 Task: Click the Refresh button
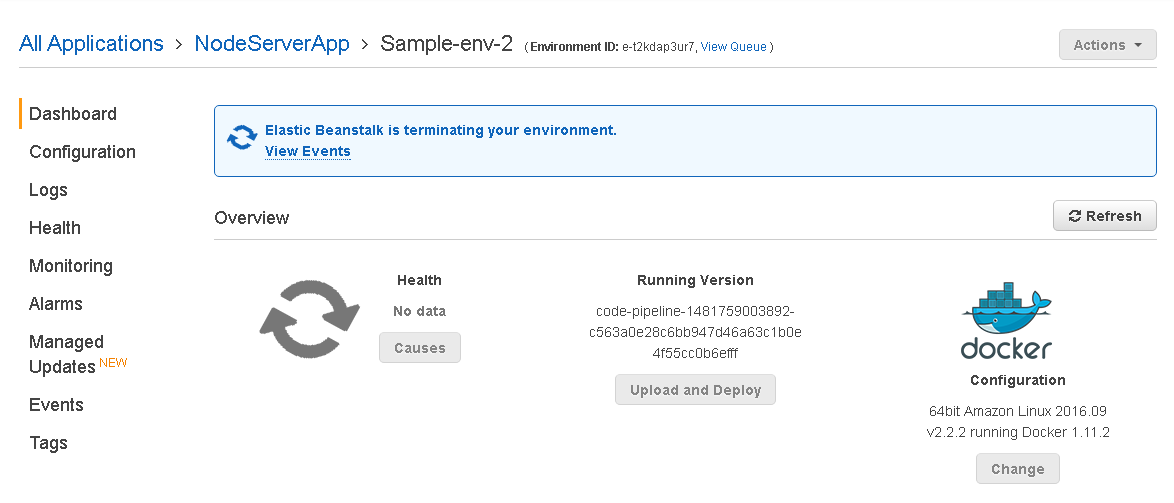[1104, 216]
